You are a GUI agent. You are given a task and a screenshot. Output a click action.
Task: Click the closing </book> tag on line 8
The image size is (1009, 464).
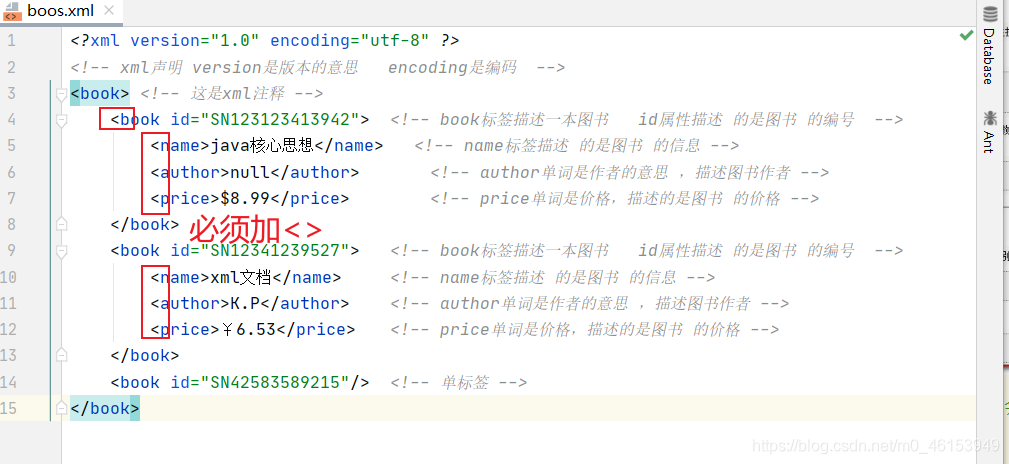pyautogui.click(x=145, y=225)
